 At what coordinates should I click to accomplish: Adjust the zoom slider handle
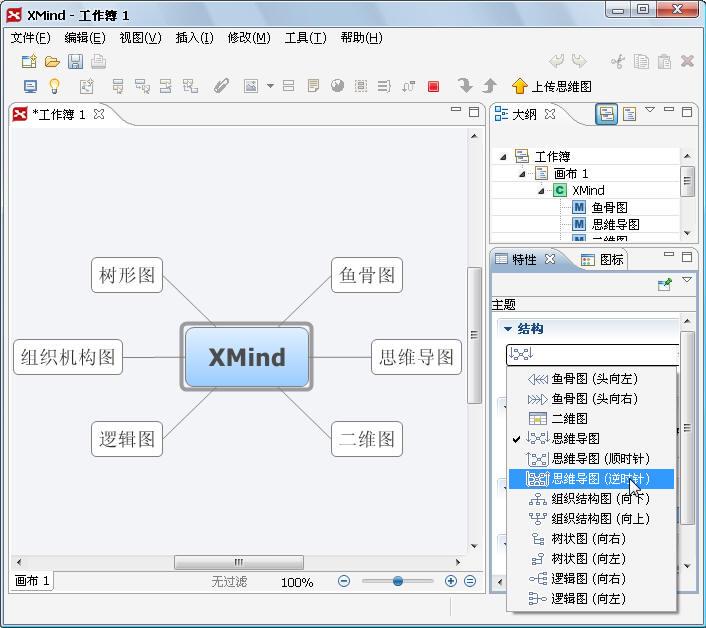398,581
